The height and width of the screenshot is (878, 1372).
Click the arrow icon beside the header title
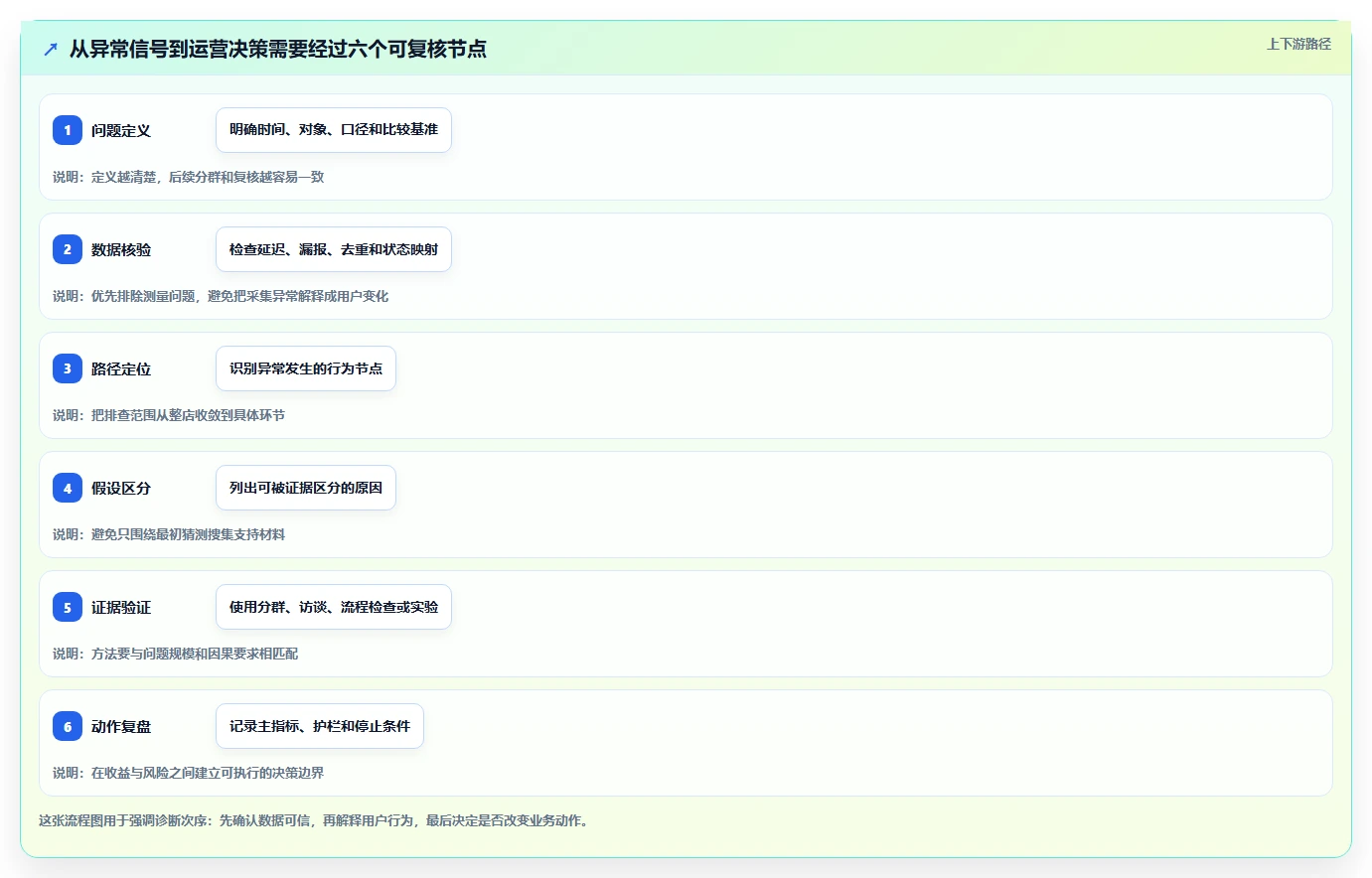point(51,49)
